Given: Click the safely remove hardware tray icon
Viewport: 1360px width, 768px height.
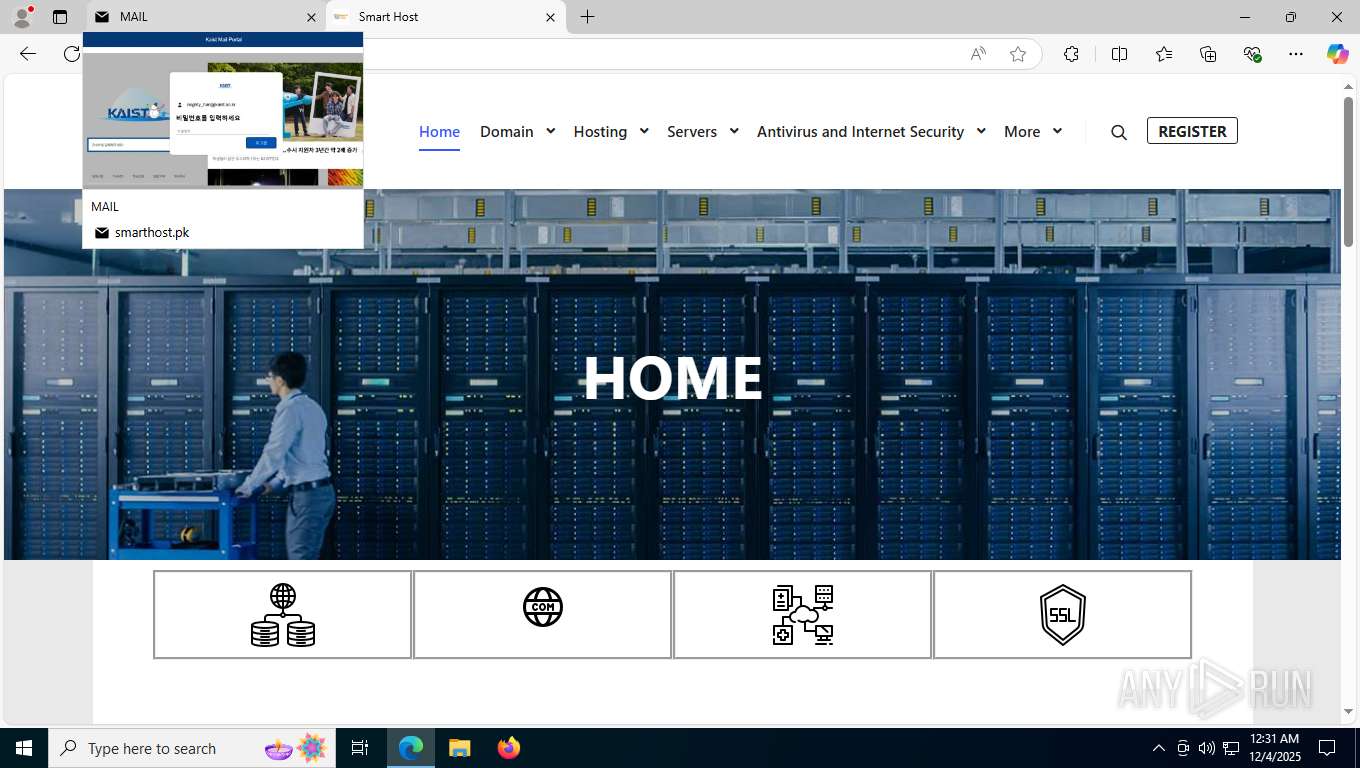Looking at the screenshot, I should 1183,748.
